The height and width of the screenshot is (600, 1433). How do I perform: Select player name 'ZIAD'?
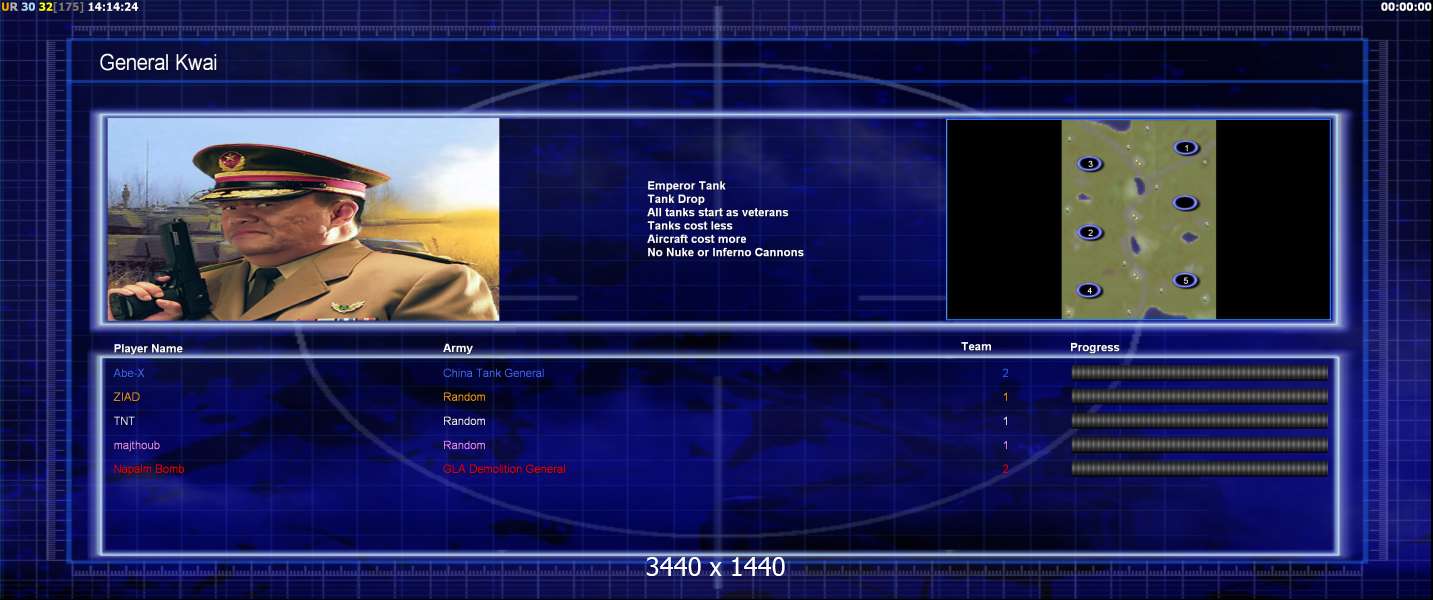pos(127,397)
